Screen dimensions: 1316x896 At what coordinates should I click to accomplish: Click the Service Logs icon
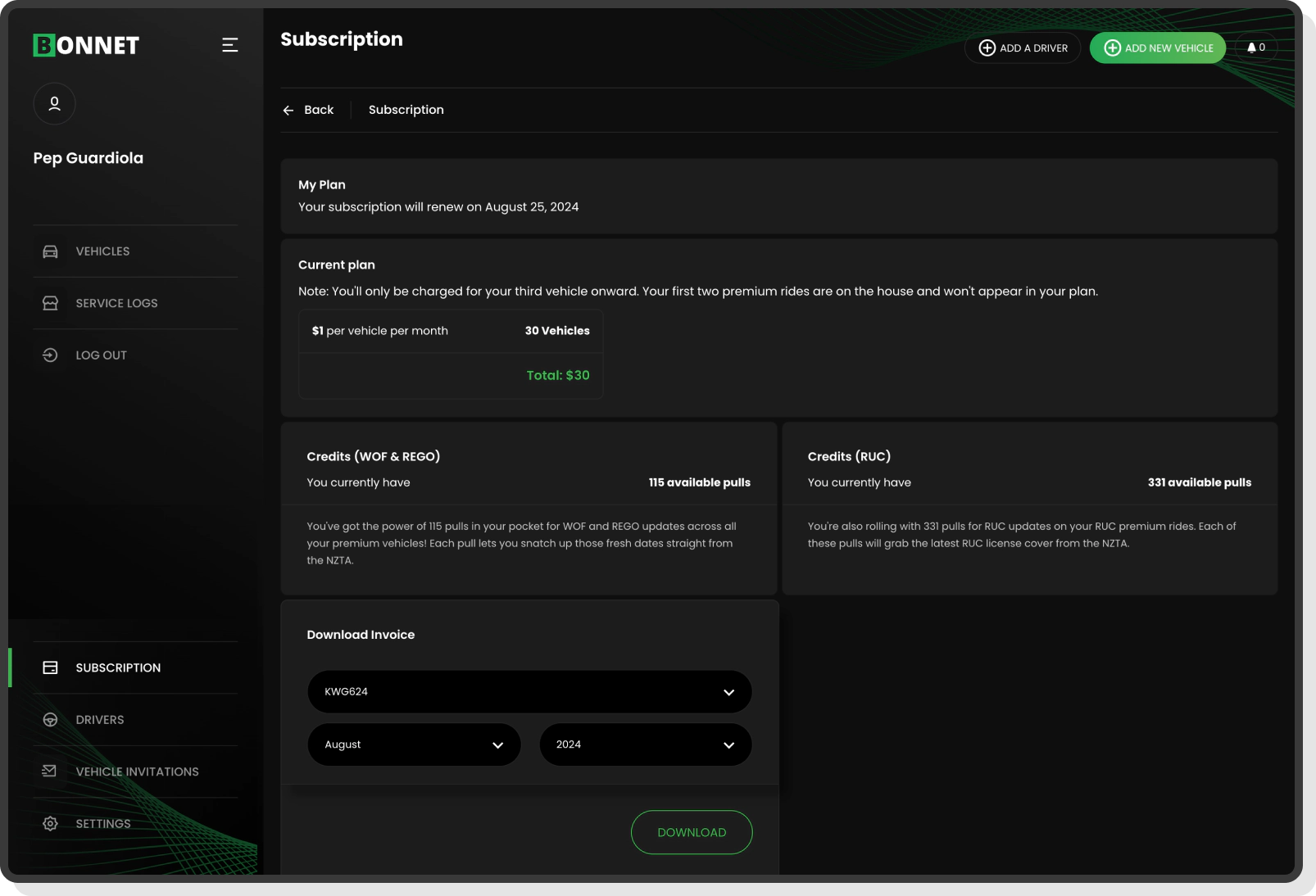[50, 302]
